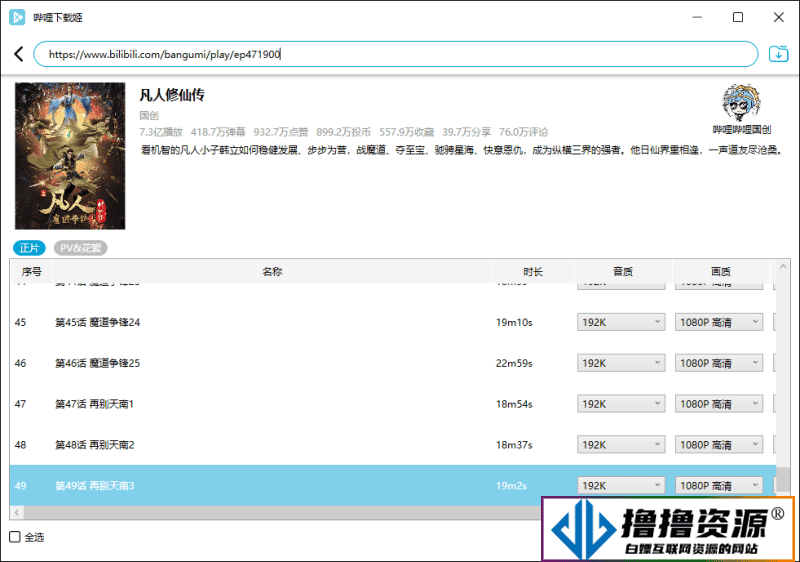800x562 pixels.
Task: Select row 第48话 再别天南2
Action: coord(393,445)
